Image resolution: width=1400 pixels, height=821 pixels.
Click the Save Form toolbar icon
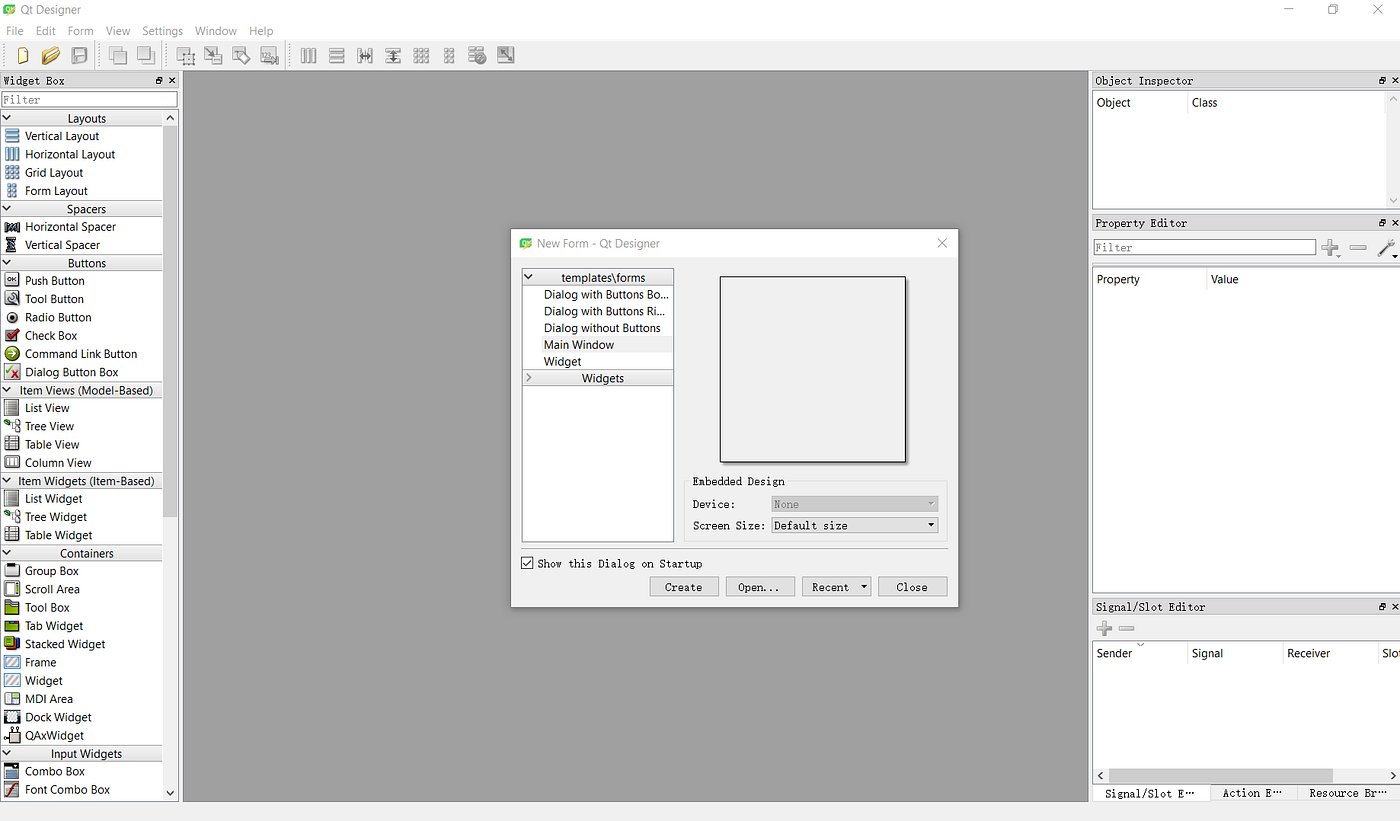pos(79,55)
